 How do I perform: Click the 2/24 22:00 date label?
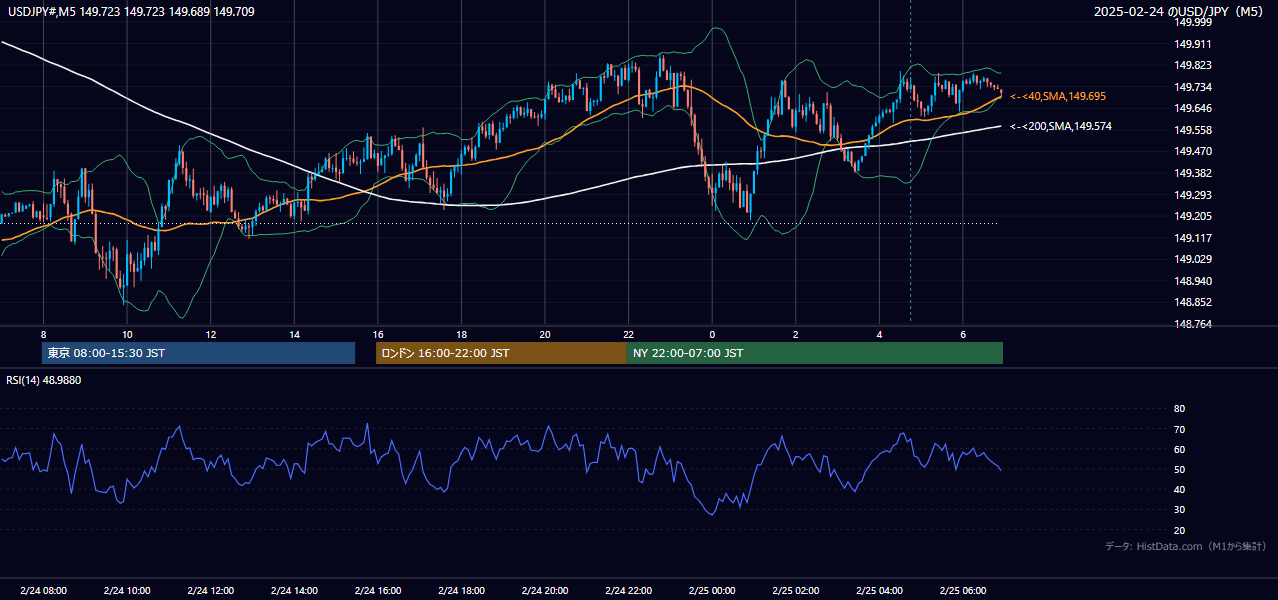tap(628, 591)
